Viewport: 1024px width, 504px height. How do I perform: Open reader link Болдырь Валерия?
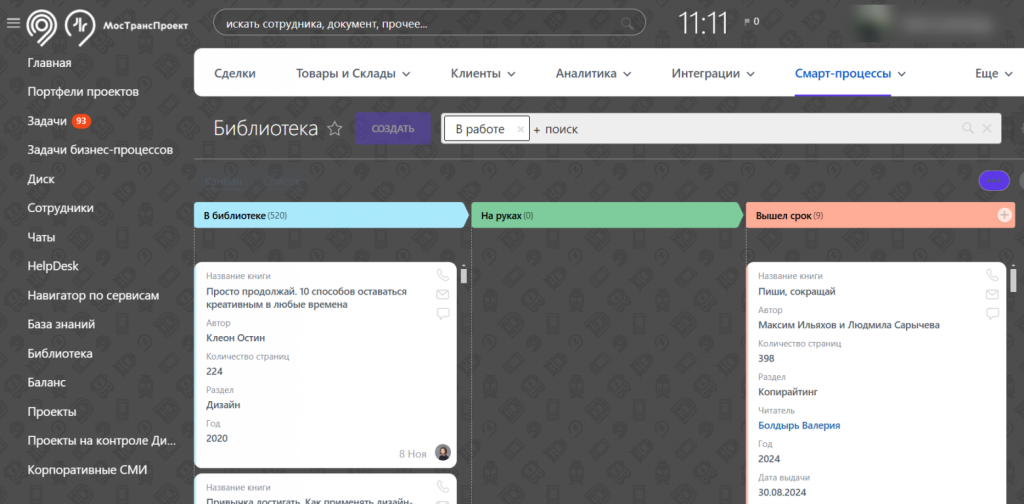click(x=799, y=425)
